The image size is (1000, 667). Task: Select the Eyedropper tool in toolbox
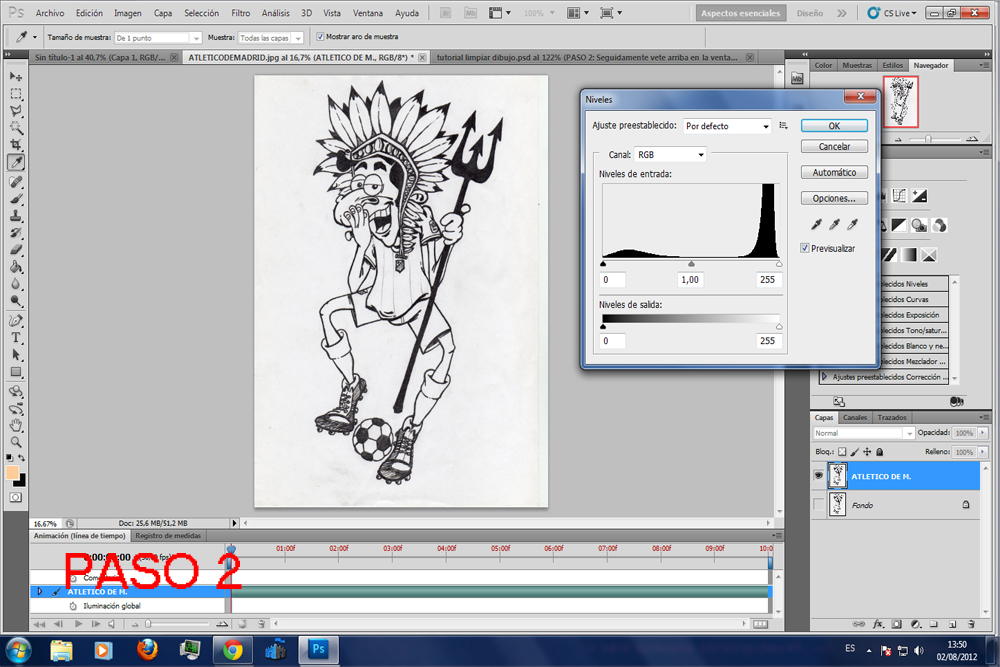coord(16,163)
